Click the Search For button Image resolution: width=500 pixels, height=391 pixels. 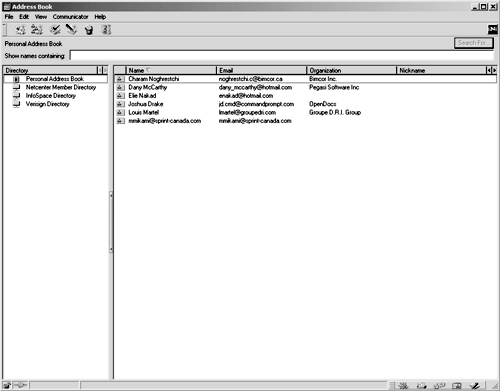click(474, 43)
